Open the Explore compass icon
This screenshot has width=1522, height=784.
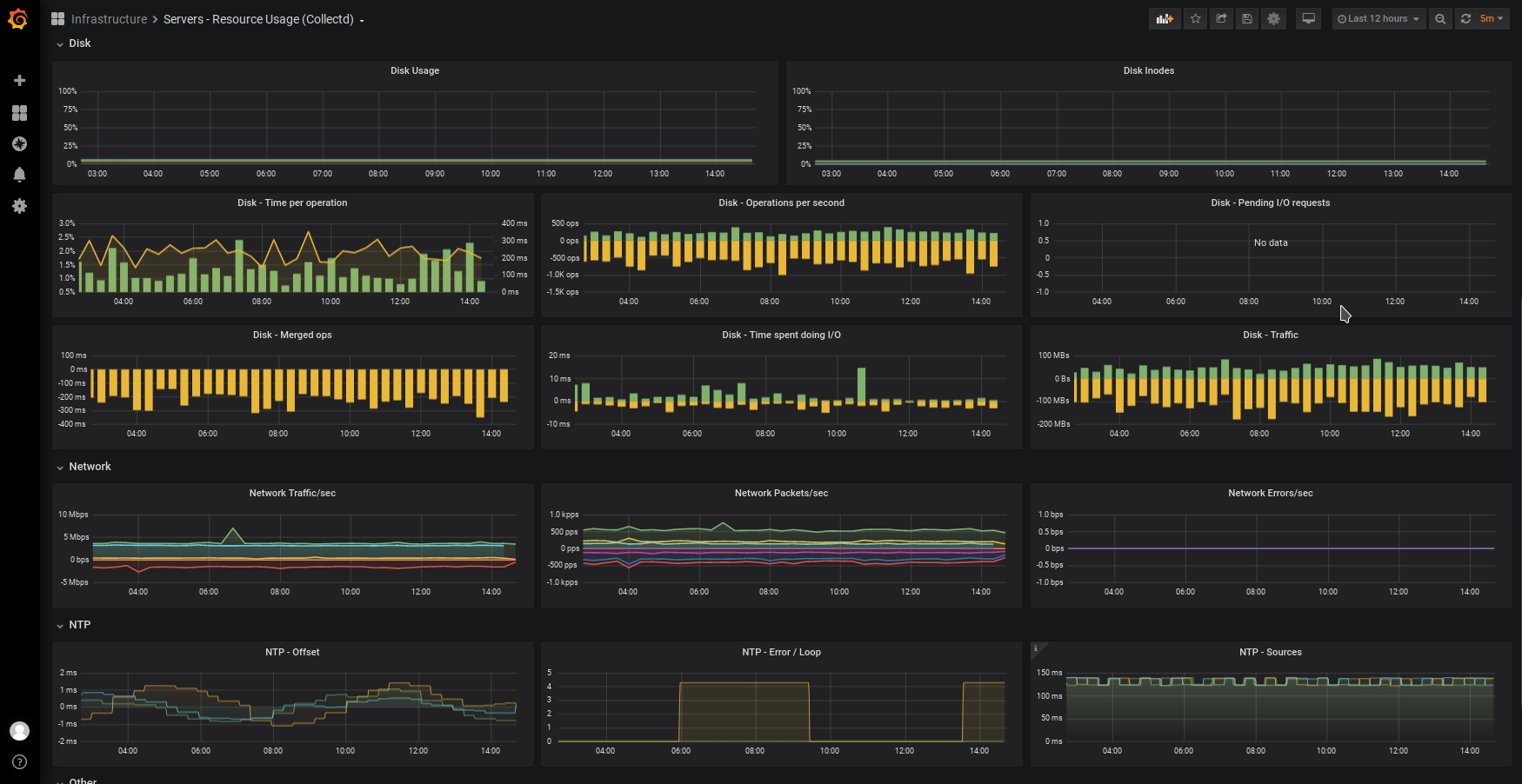(x=19, y=144)
